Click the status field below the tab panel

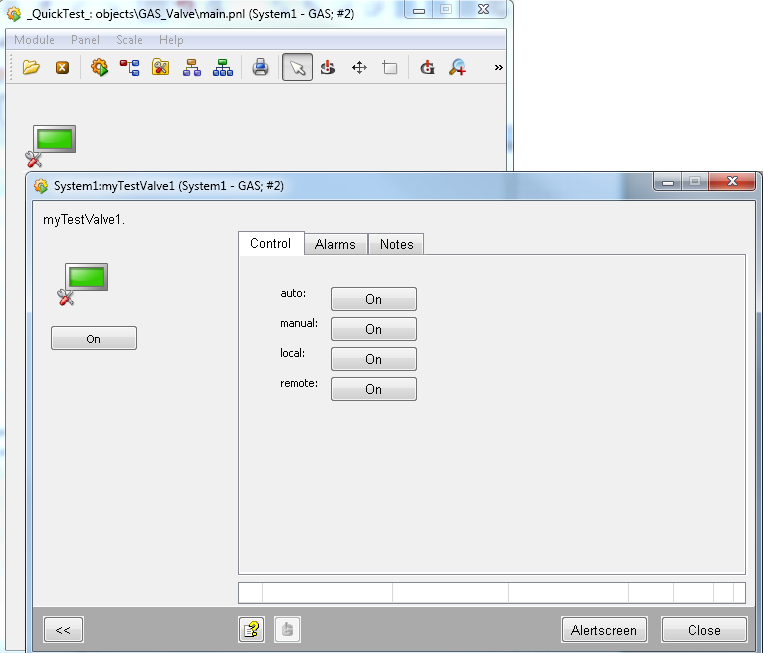pyautogui.click(x=491, y=592)
